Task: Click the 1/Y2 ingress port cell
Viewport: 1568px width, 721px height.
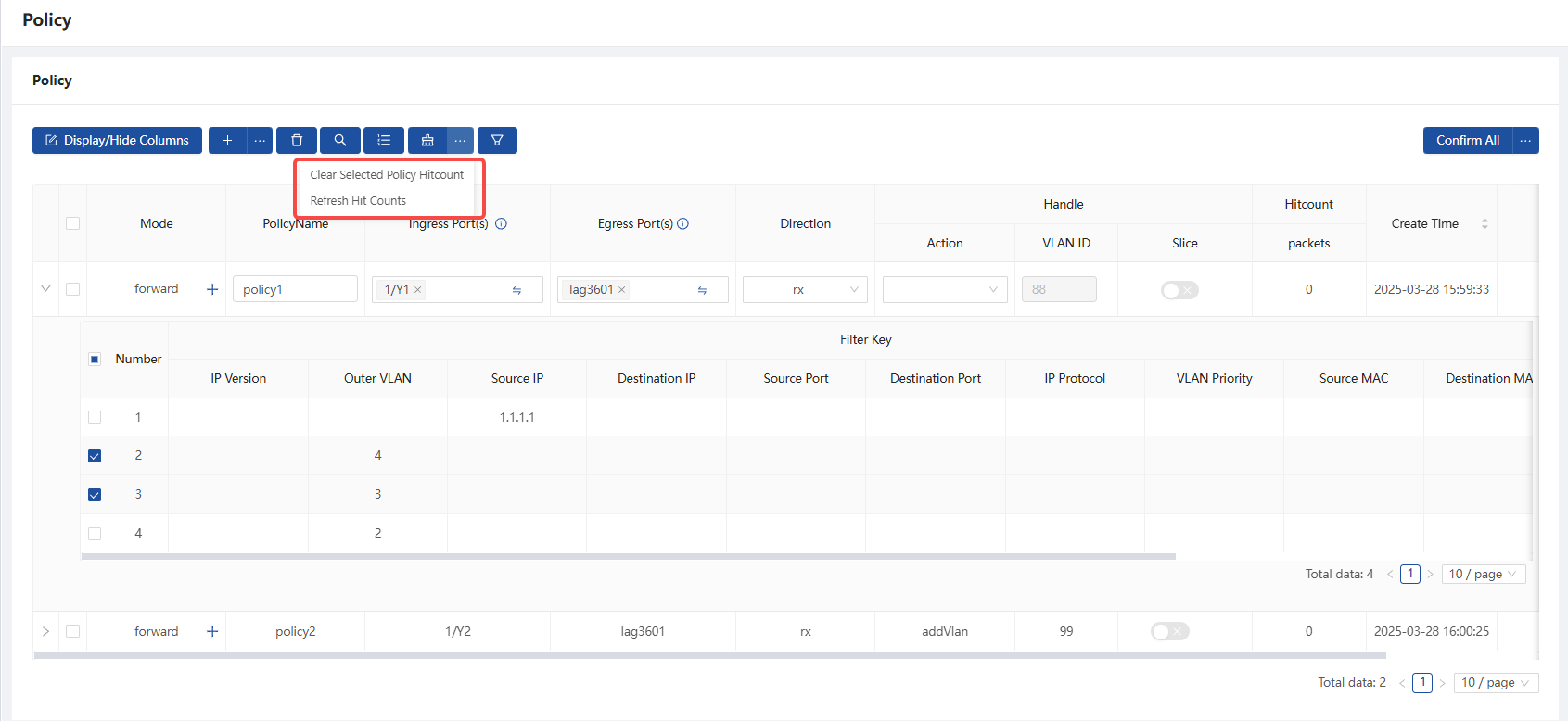Action: tap(458, 631)
